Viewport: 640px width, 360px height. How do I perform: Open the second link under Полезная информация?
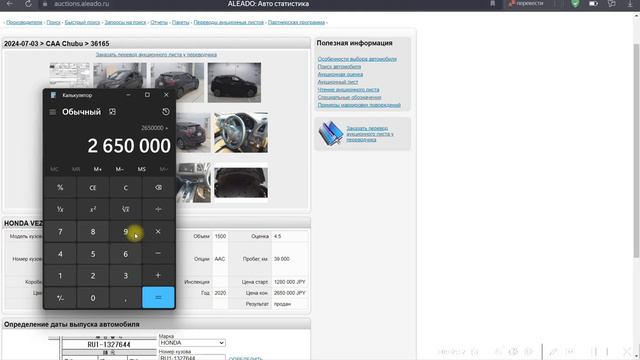[x=339, y=67]
